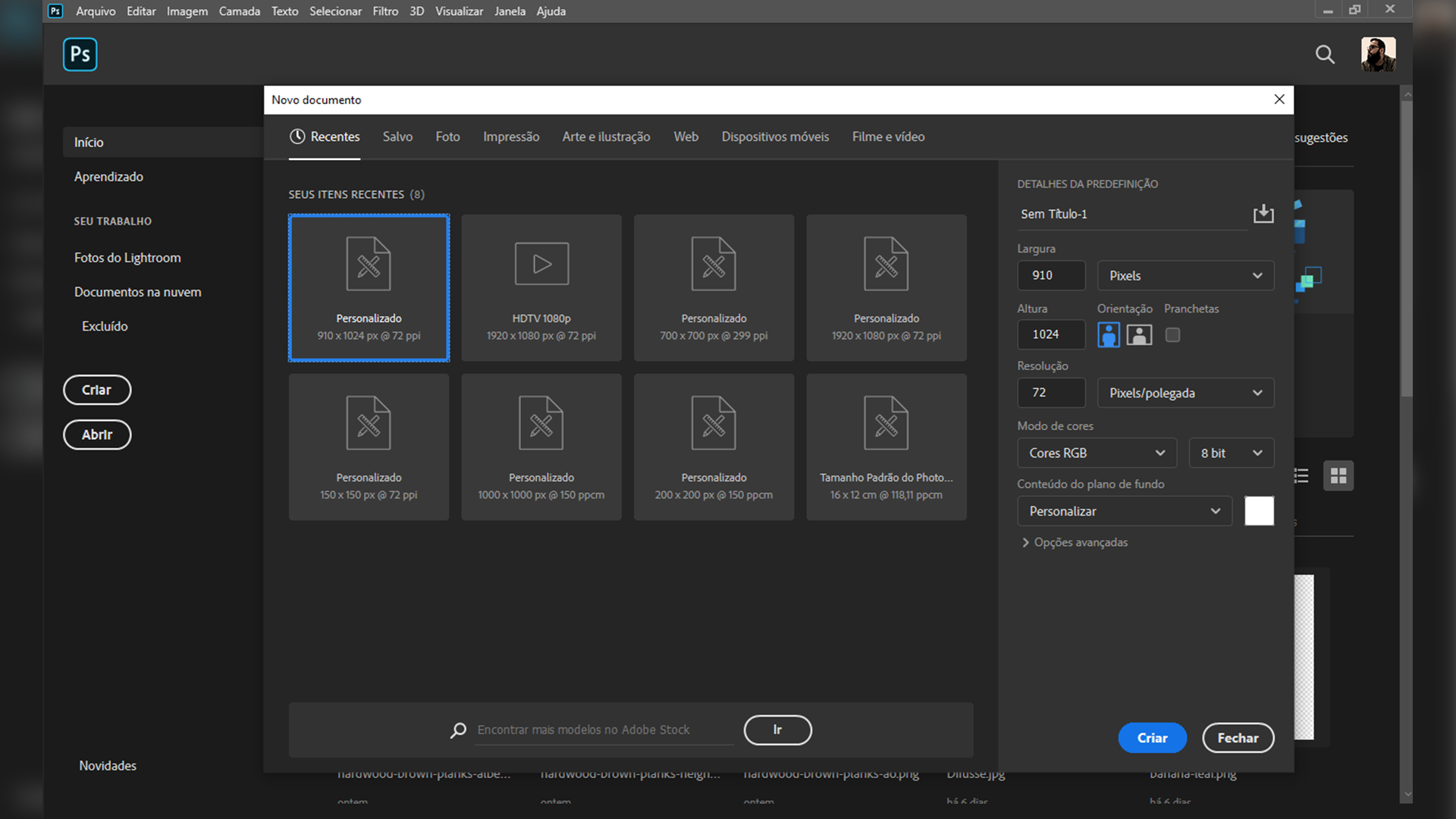Click the Largura width field
The image size is (1456, 819).
coord(1051,275)
